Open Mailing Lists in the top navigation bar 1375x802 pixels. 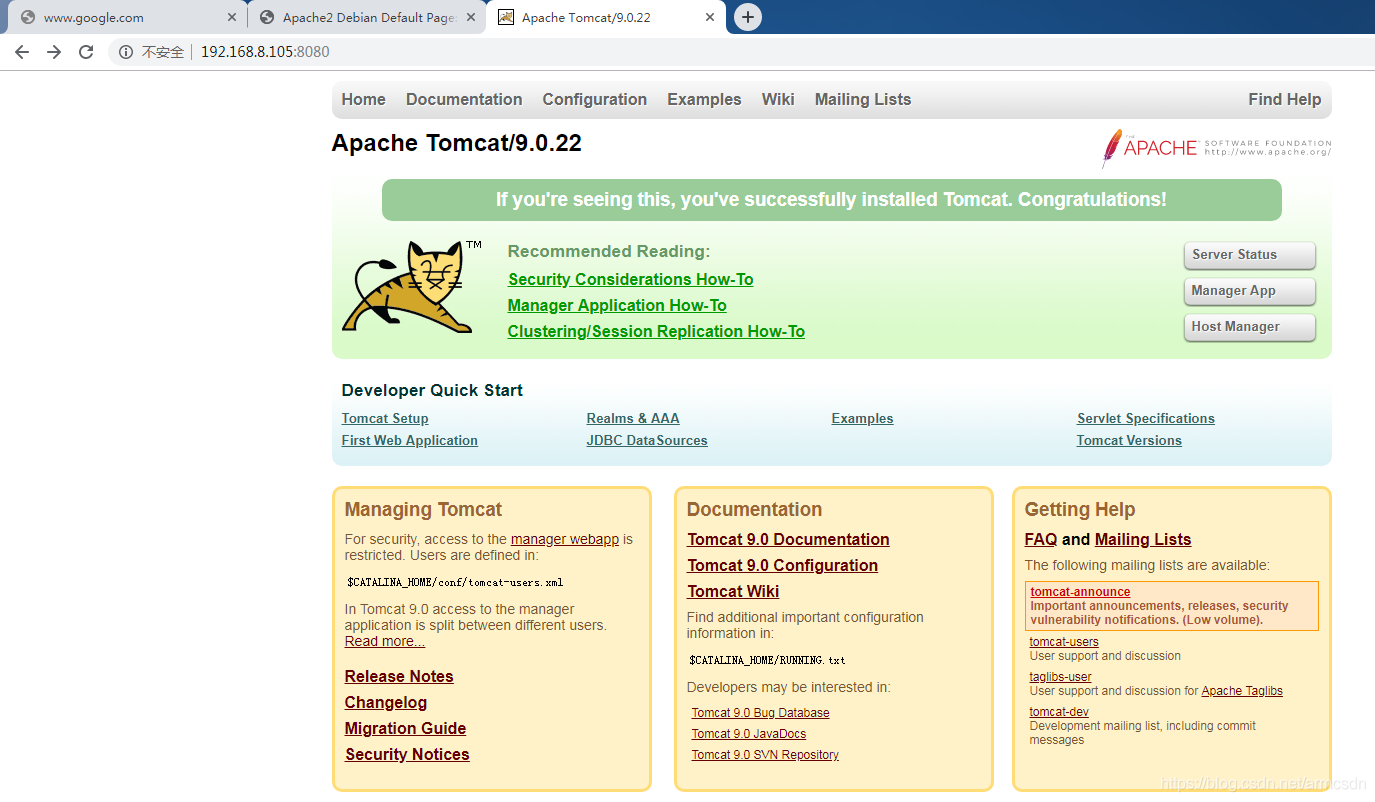[x=863, y=99]
